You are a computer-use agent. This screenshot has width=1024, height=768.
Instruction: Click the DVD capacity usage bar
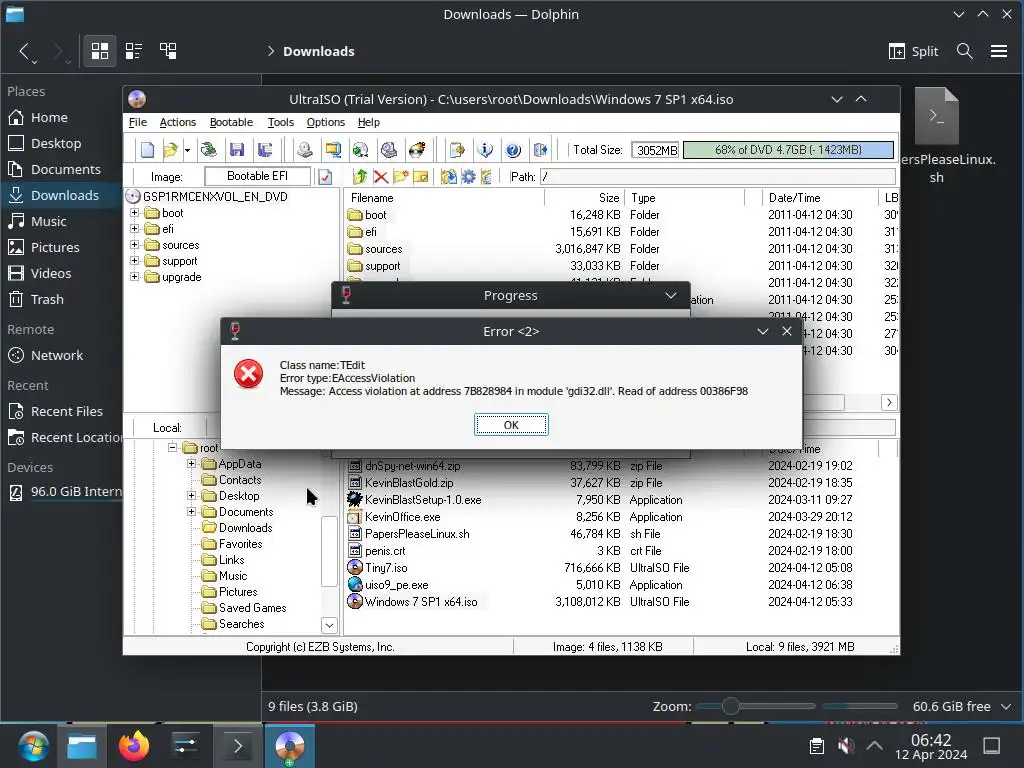pos(788,150)
